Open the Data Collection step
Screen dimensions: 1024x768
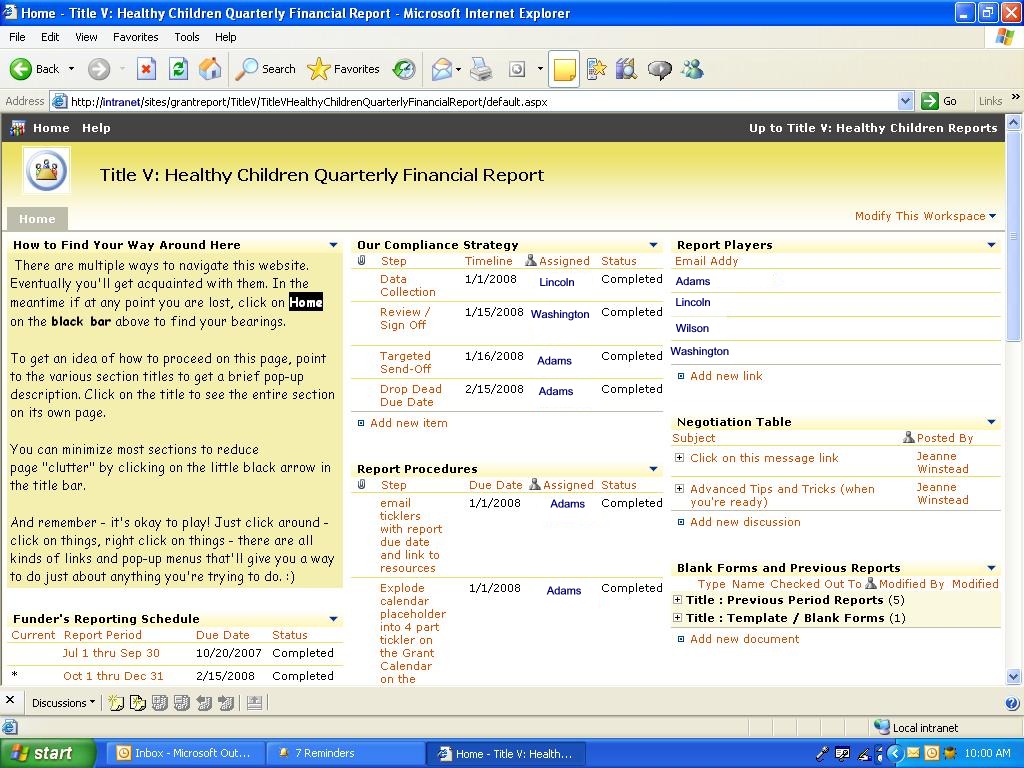(x=408, y=285)
